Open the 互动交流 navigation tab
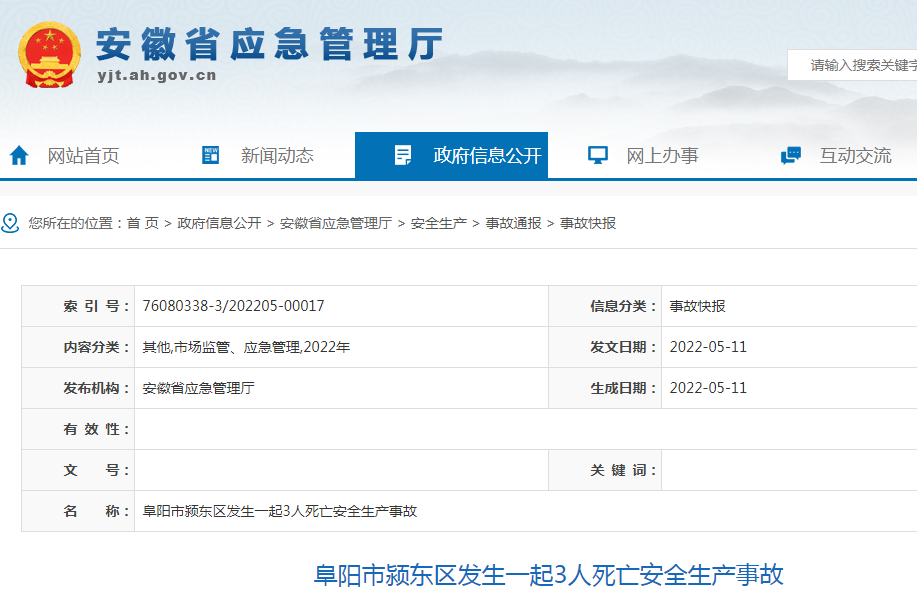This screenshot has width=917, height=605. click(x=855, y=155)
